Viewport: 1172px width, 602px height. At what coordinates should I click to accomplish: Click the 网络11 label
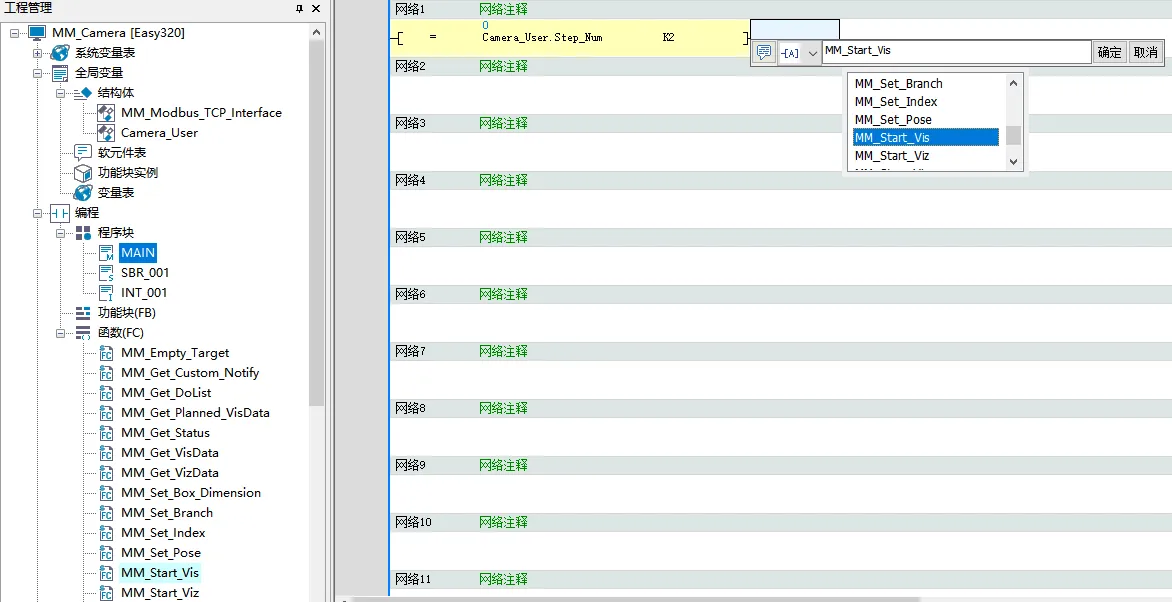pyautogui.click(x=413, y=580)
